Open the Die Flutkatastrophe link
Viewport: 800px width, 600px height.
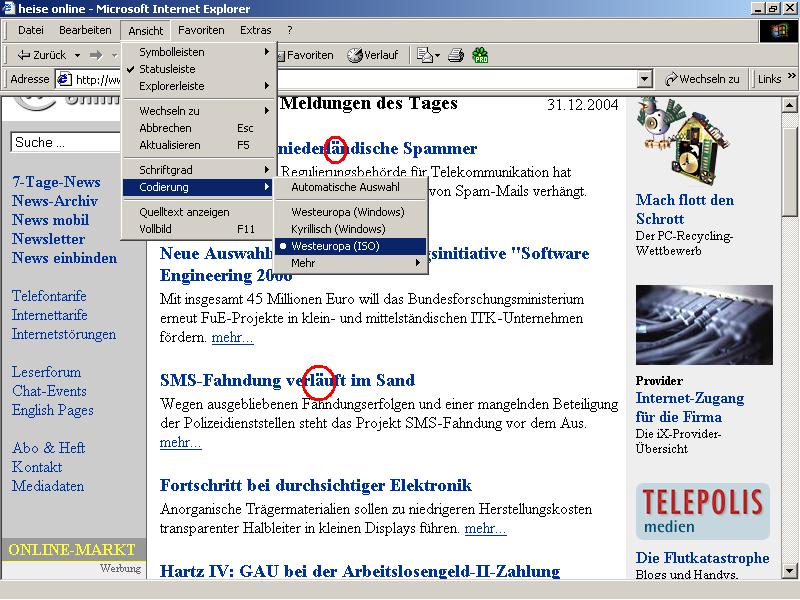[702, 558]
